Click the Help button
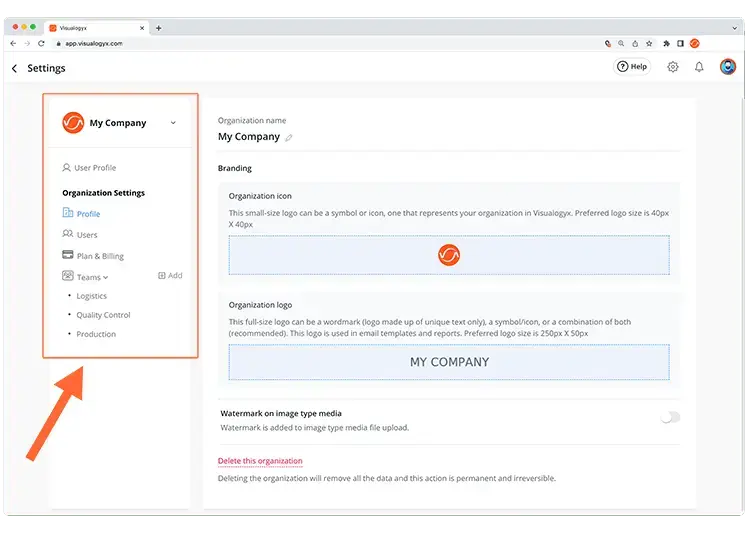The height and width of the screenshot is (536, 750). [x=631, y=67]
